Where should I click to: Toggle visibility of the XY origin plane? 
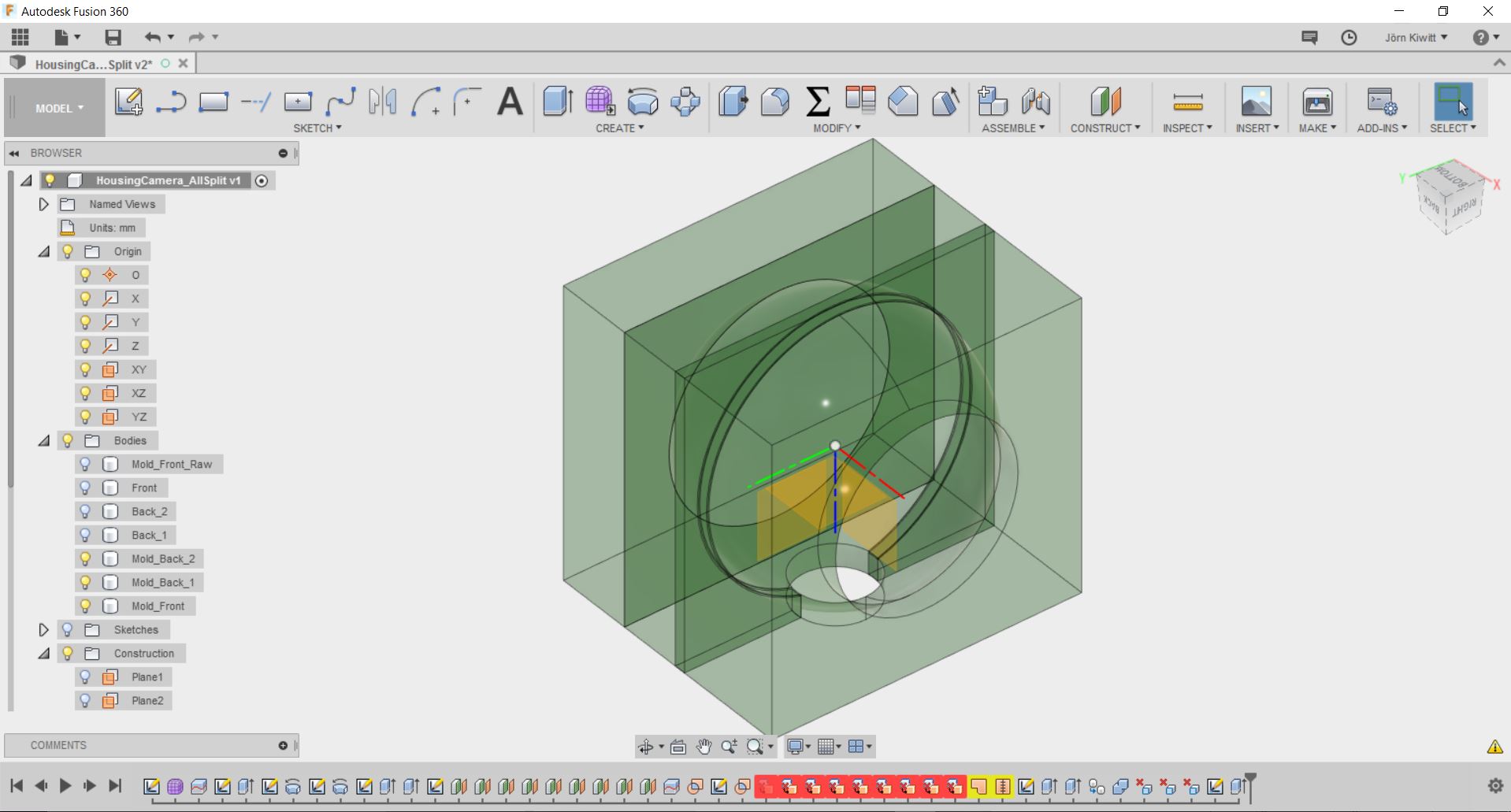(x=86, y=369)
